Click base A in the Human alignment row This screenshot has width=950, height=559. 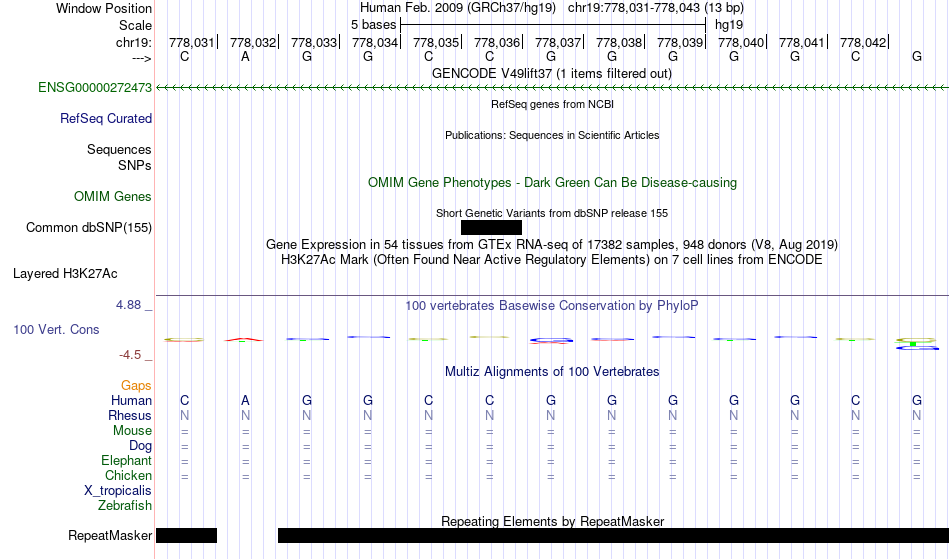point(245,400)
